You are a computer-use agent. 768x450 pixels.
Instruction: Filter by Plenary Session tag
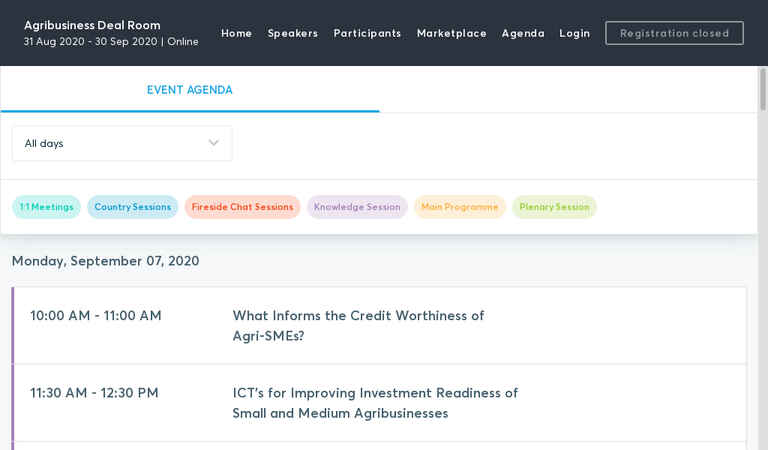point(554,207)
